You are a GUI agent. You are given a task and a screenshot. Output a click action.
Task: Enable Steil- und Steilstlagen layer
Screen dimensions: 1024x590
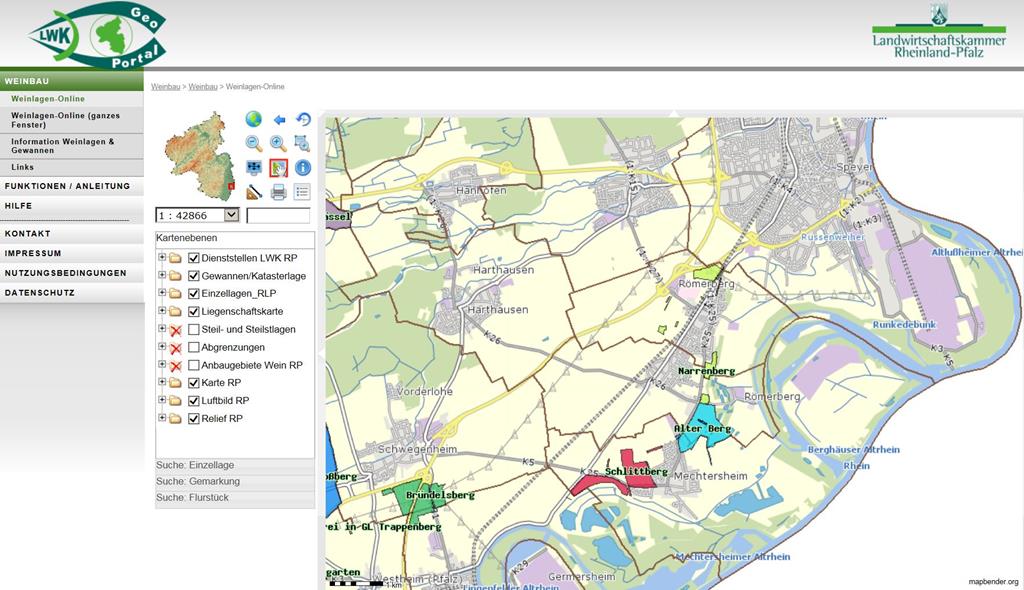tap(194, 329)
